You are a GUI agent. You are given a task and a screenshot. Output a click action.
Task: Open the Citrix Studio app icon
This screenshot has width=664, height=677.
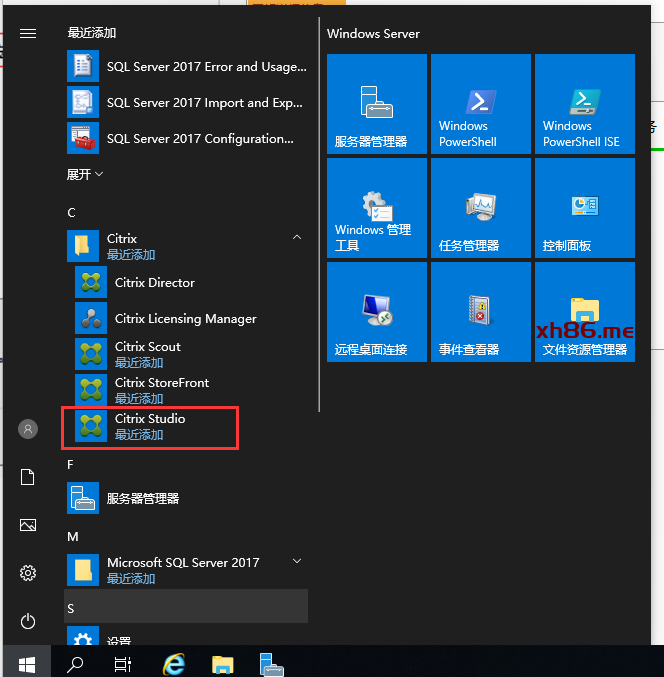coord(91,426)
